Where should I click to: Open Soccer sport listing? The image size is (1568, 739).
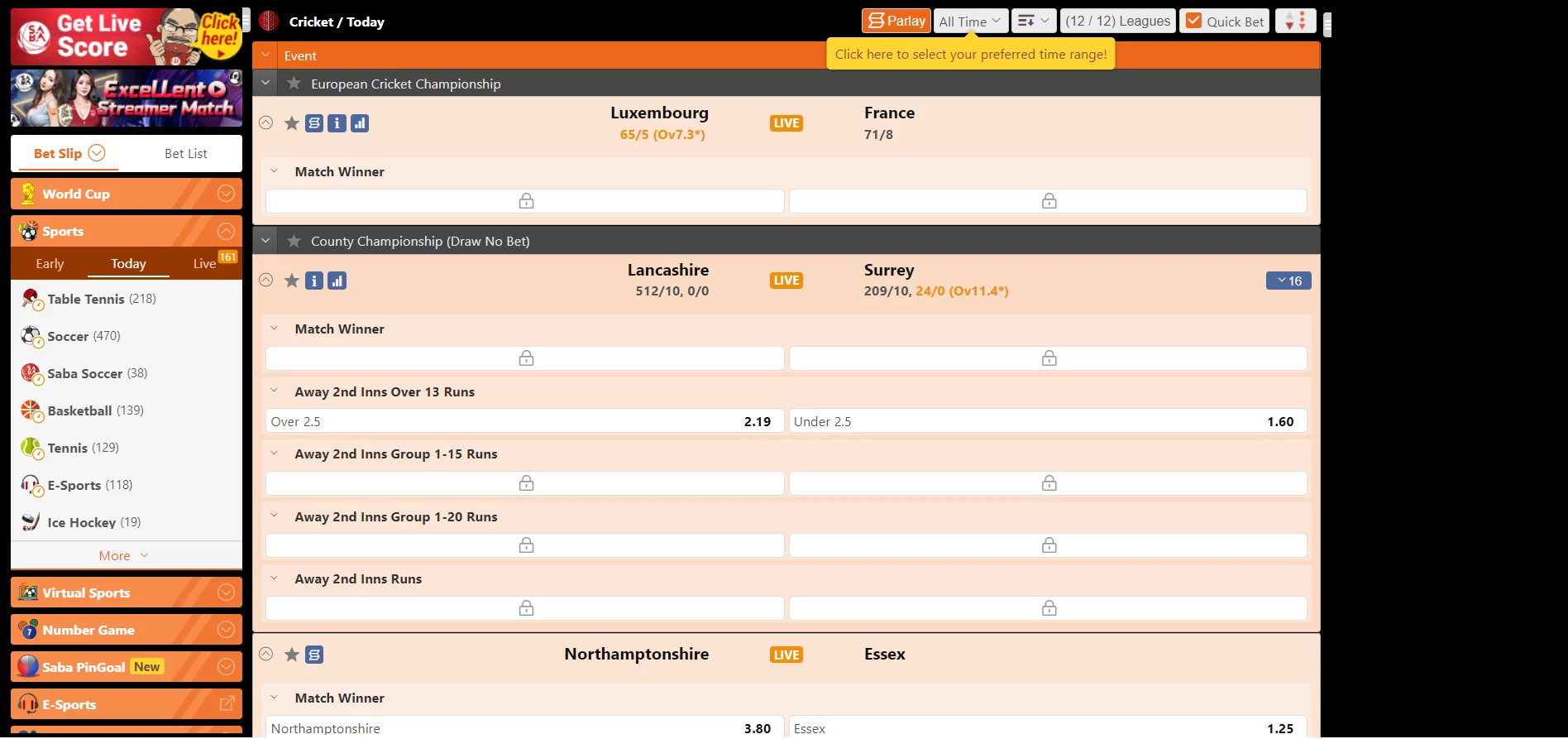pos(127,336)
